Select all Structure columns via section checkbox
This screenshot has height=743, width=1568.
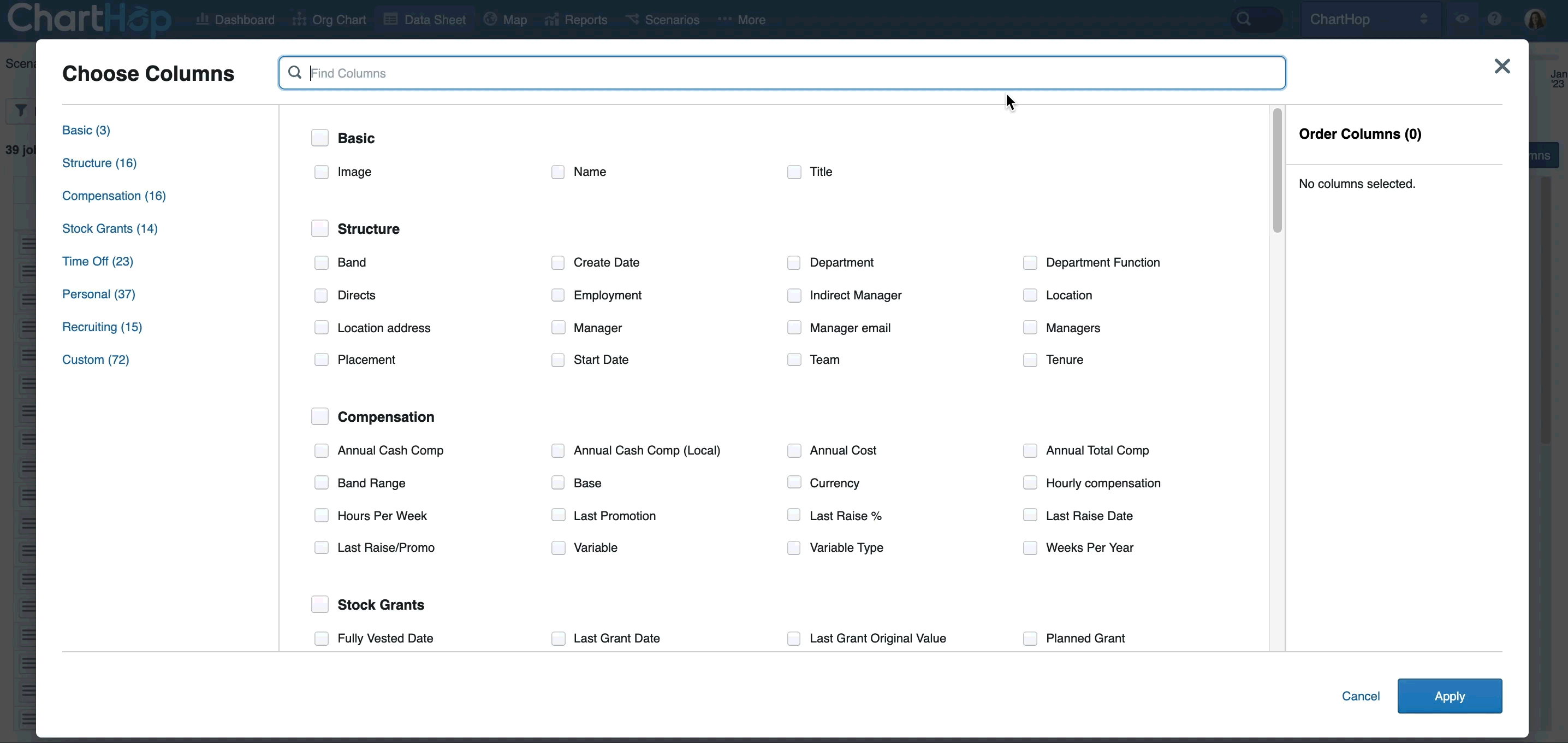coord(320,228)
